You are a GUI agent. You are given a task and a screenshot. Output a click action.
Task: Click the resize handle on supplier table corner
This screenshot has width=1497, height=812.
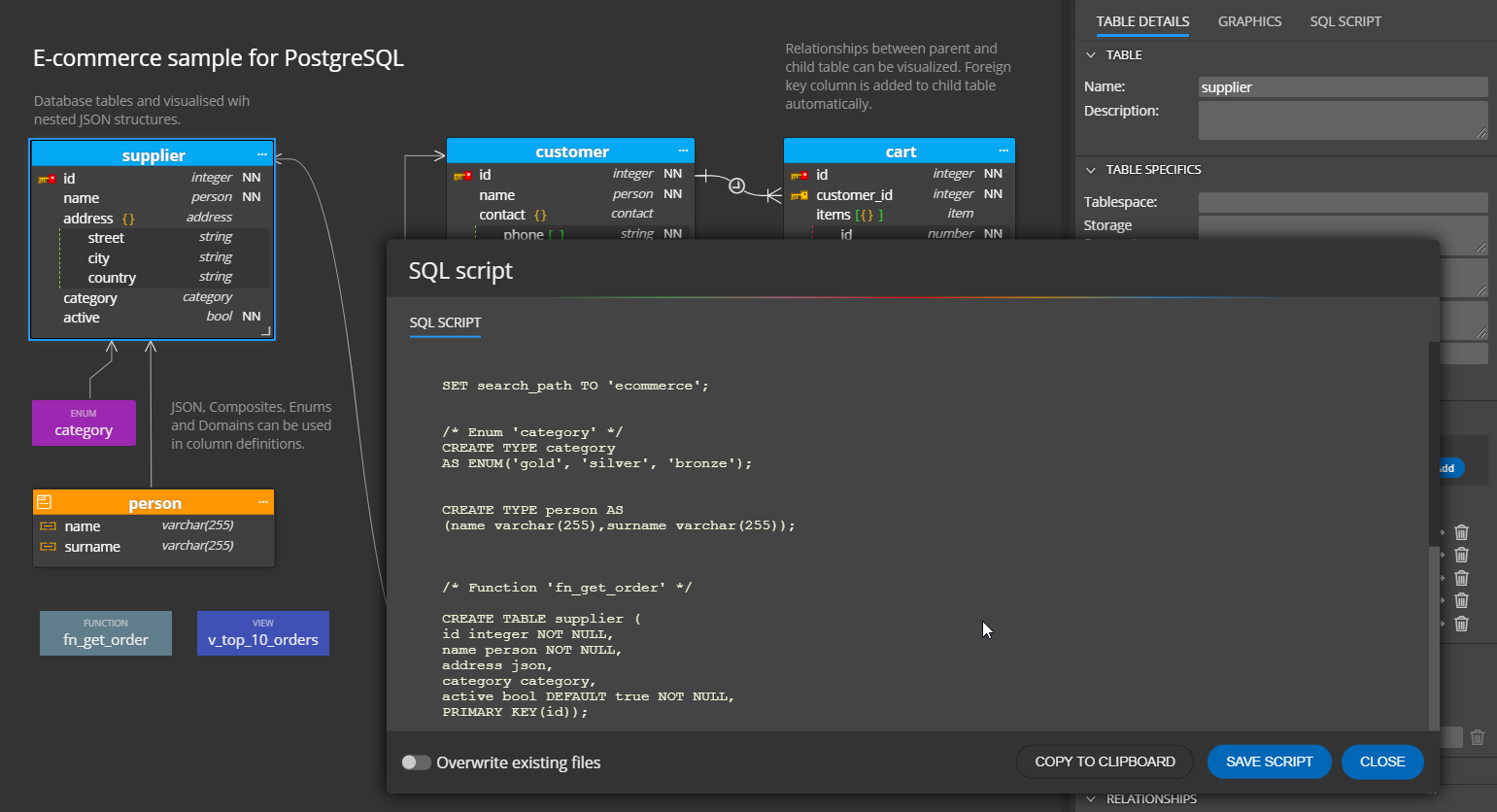point(265,331)
